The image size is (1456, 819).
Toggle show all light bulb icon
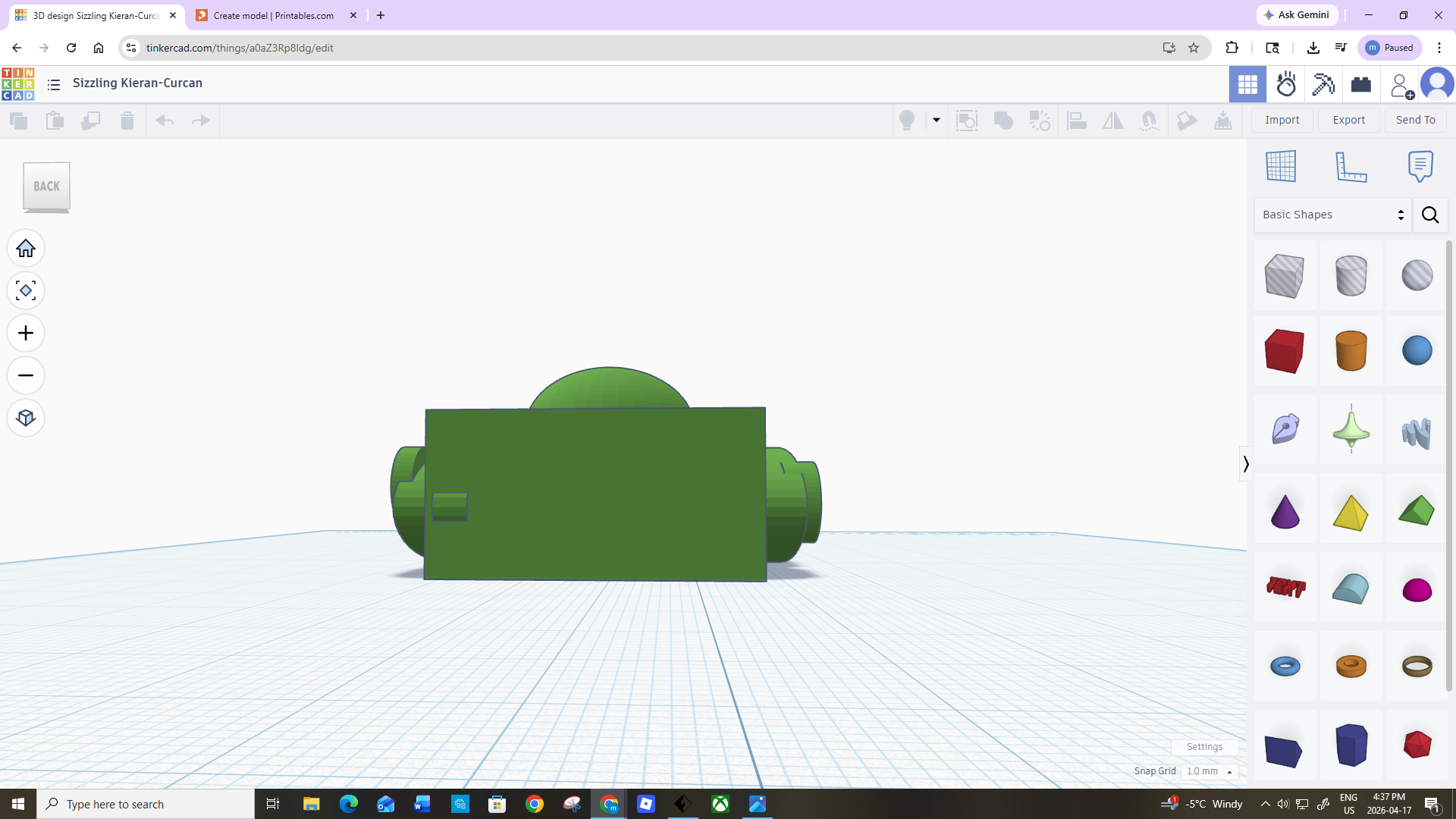tap(907, 121)
